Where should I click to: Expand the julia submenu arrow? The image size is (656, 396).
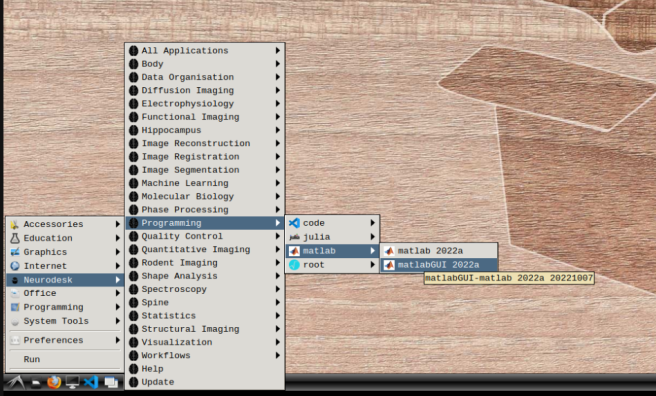372,237
